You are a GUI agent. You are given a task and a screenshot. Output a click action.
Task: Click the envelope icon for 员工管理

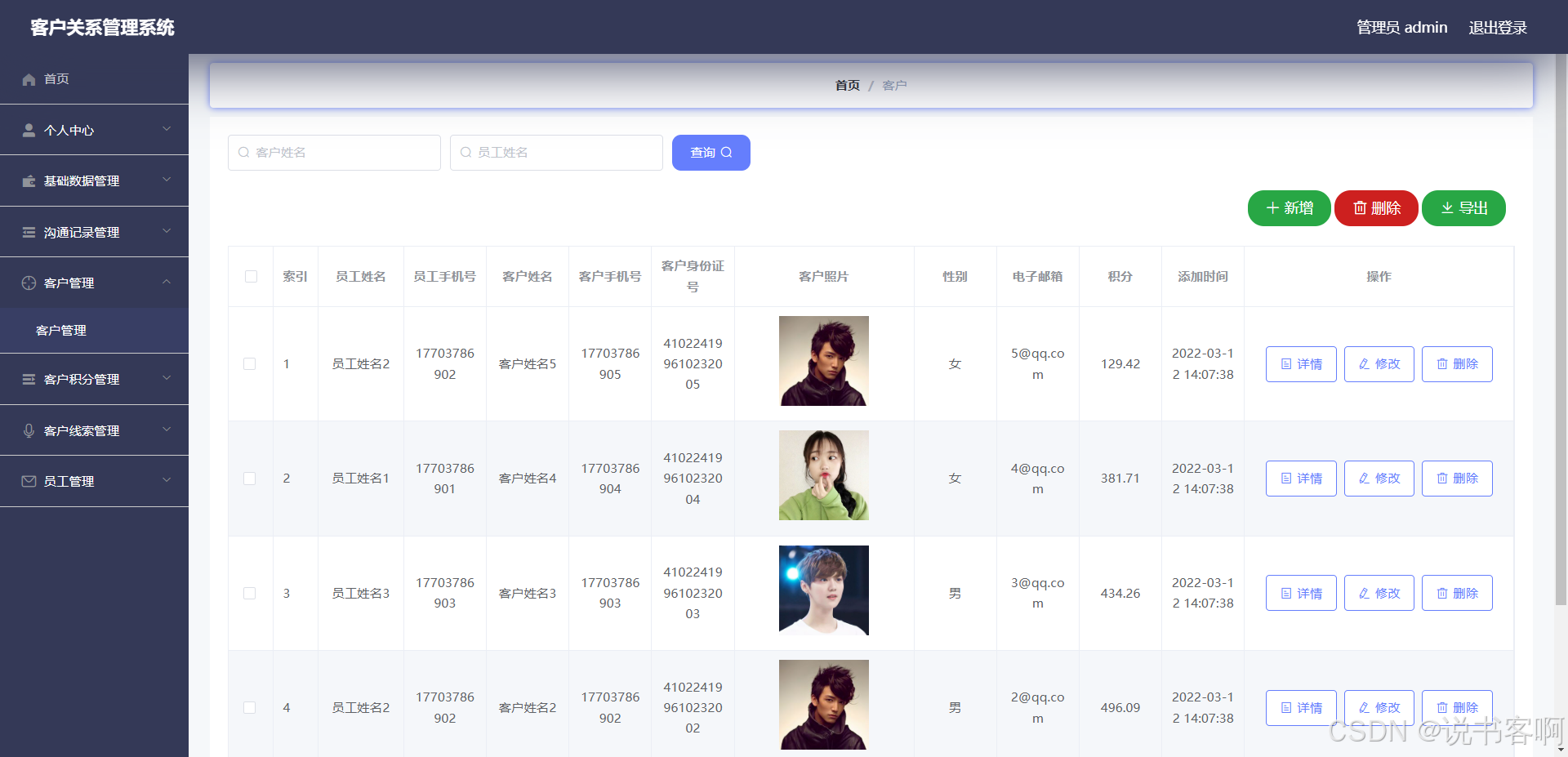[x=29, y=481]
